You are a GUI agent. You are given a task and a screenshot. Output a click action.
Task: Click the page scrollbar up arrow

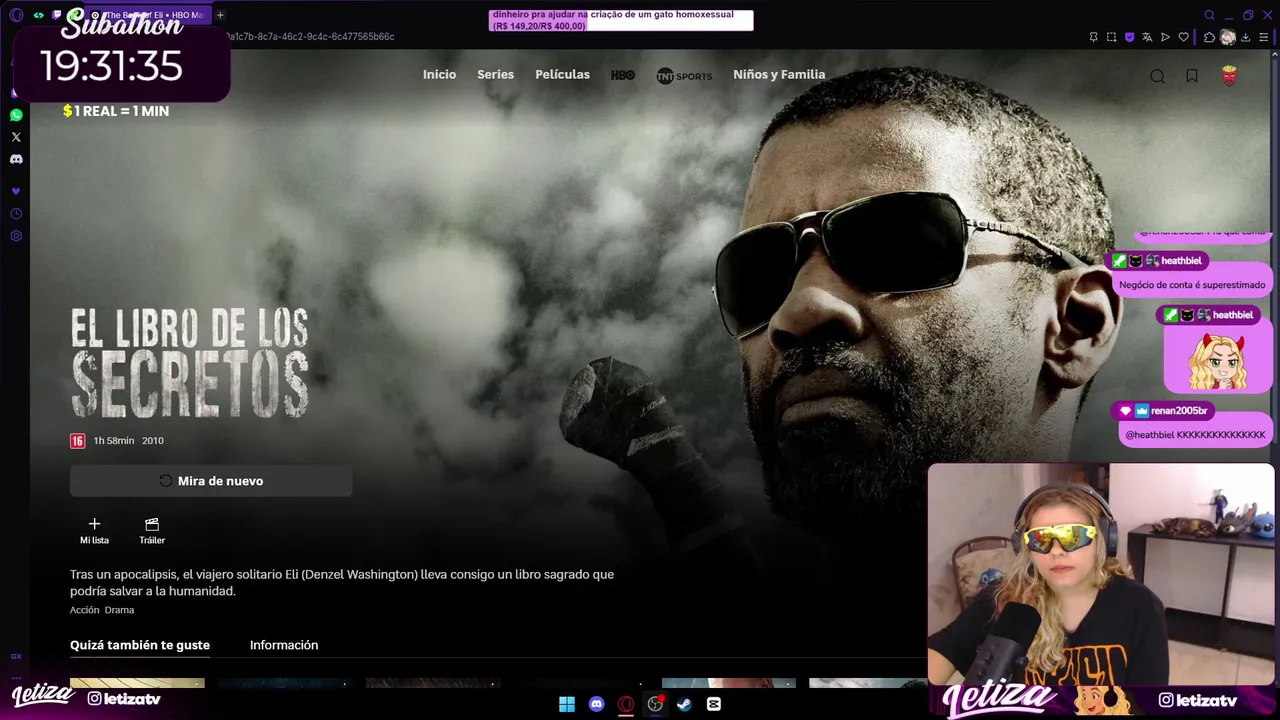coord(1274,55)
